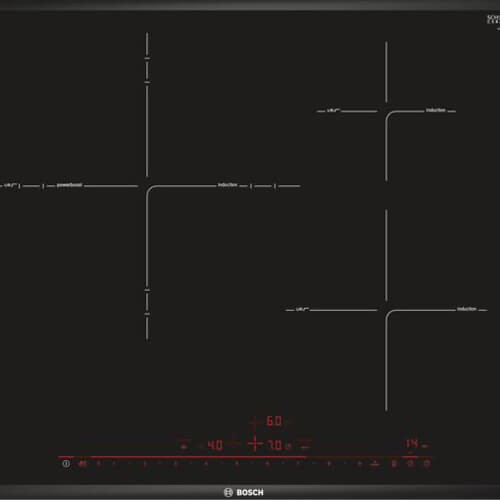Tap the timer readout showing 14
The image size is (500, 500).
pyautogui.click(x=411, y=444)
